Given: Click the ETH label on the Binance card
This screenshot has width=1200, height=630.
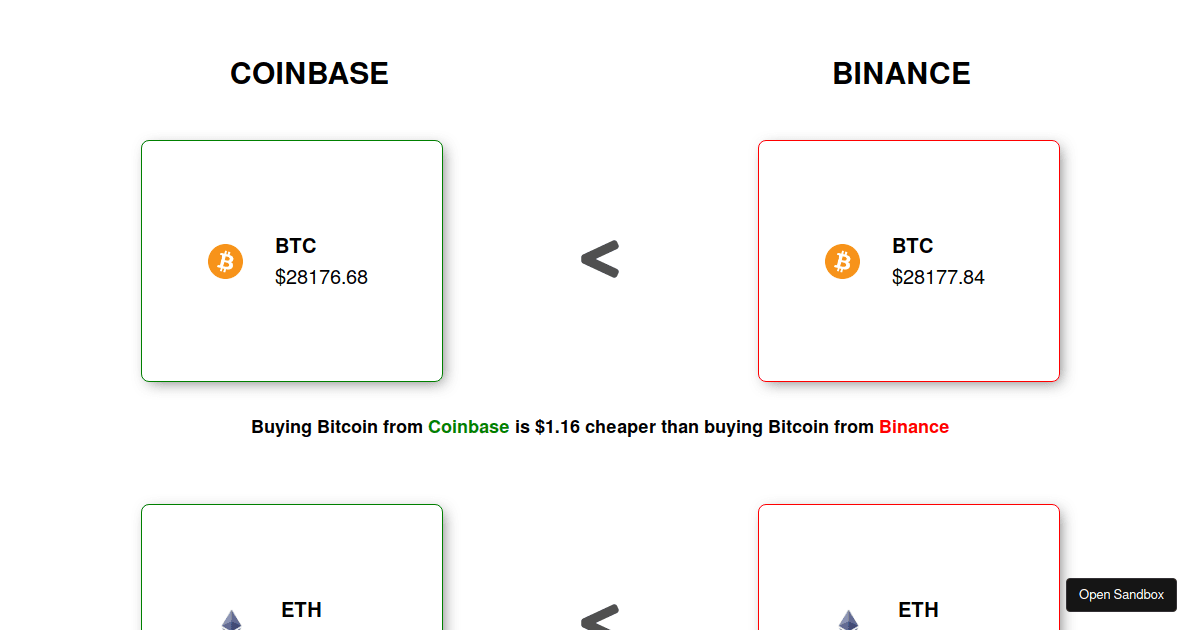Looking at the screenshot, I should (918, 610).
